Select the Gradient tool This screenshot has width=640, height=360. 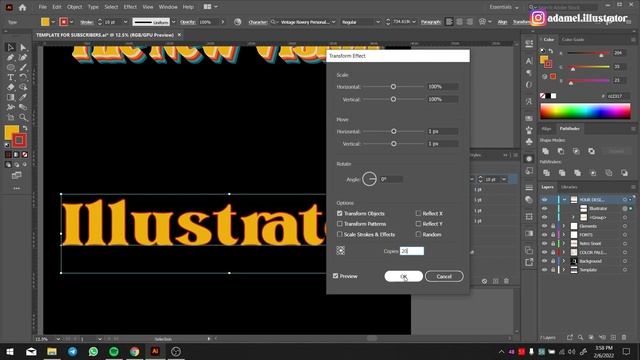[x=11, y=97]
